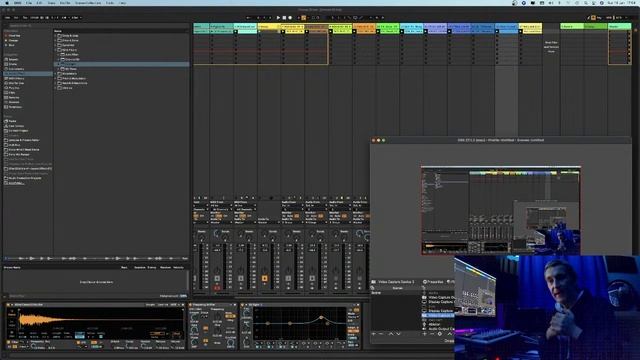Arm the transport Record button
640x360 pixels.
pos(290,18)
